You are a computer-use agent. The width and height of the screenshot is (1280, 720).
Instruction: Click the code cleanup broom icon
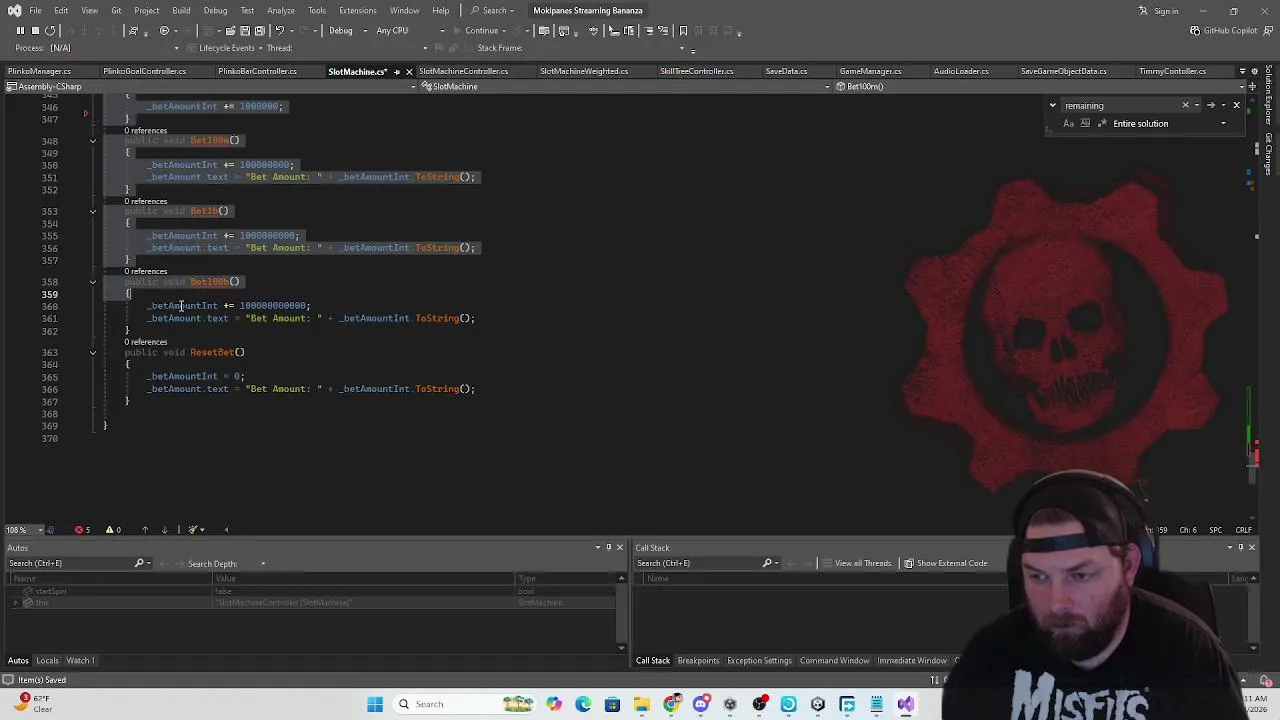(194, 530)
